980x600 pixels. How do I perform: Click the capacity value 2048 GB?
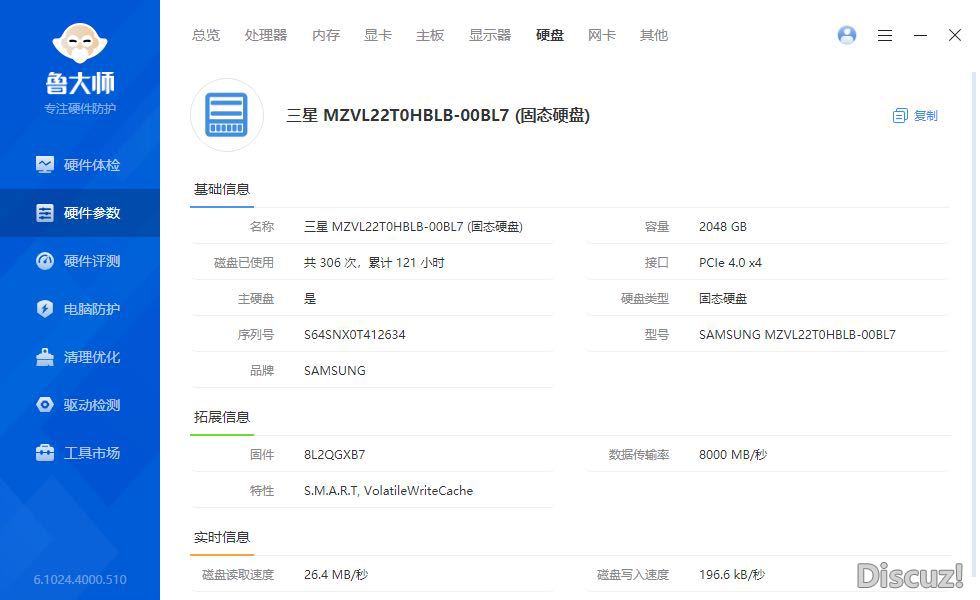point(722,226)
